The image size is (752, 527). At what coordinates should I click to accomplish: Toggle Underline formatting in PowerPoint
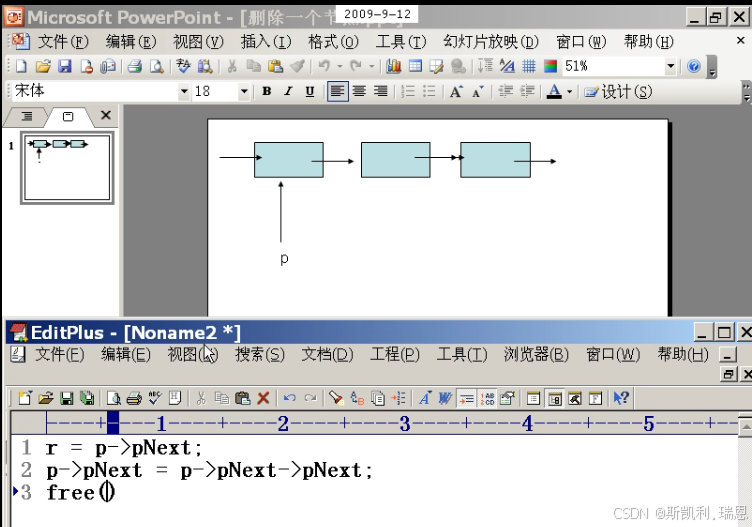click(310, 91)
